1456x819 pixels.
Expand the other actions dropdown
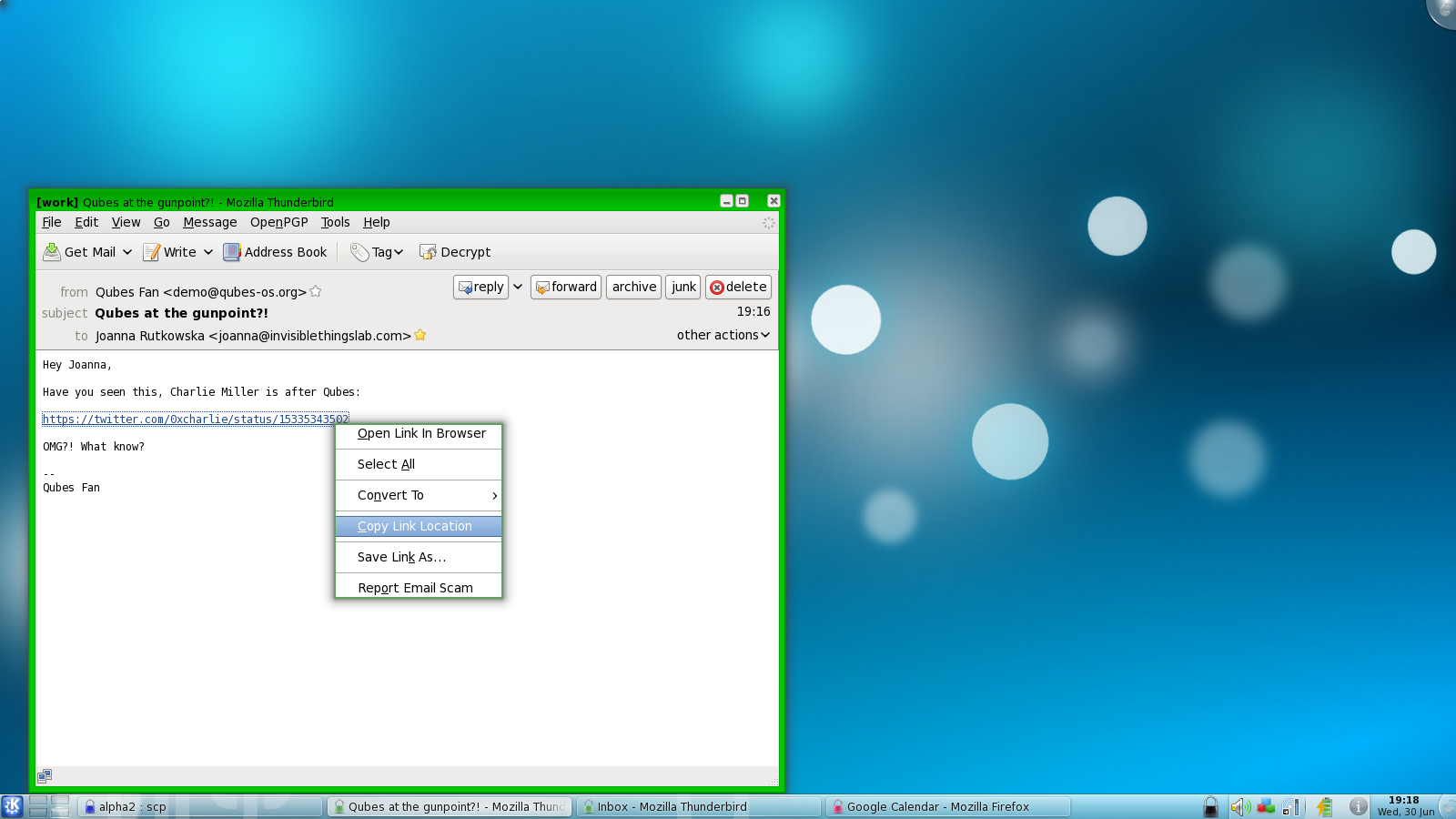click(723, 335)
